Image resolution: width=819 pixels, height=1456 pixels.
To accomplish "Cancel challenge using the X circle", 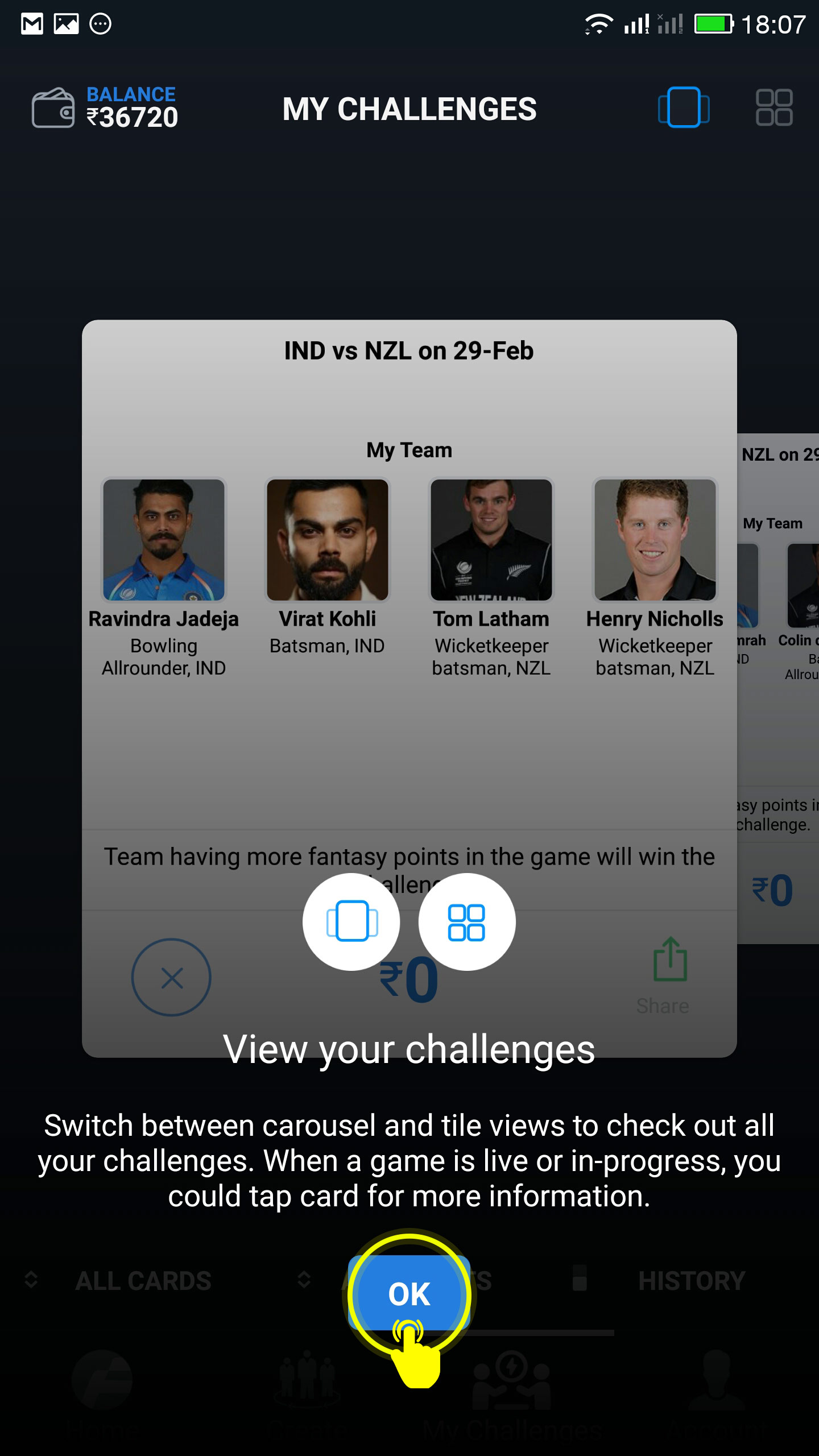I will coord(171,977).
